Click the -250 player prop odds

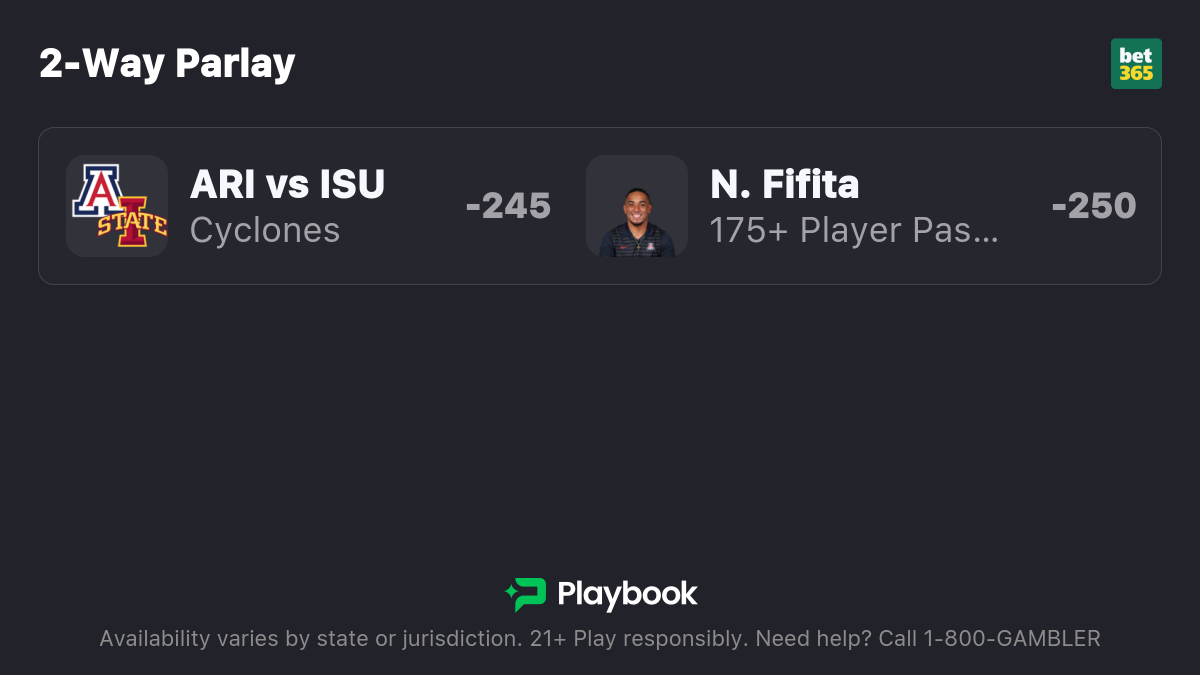coord(1094,206)
